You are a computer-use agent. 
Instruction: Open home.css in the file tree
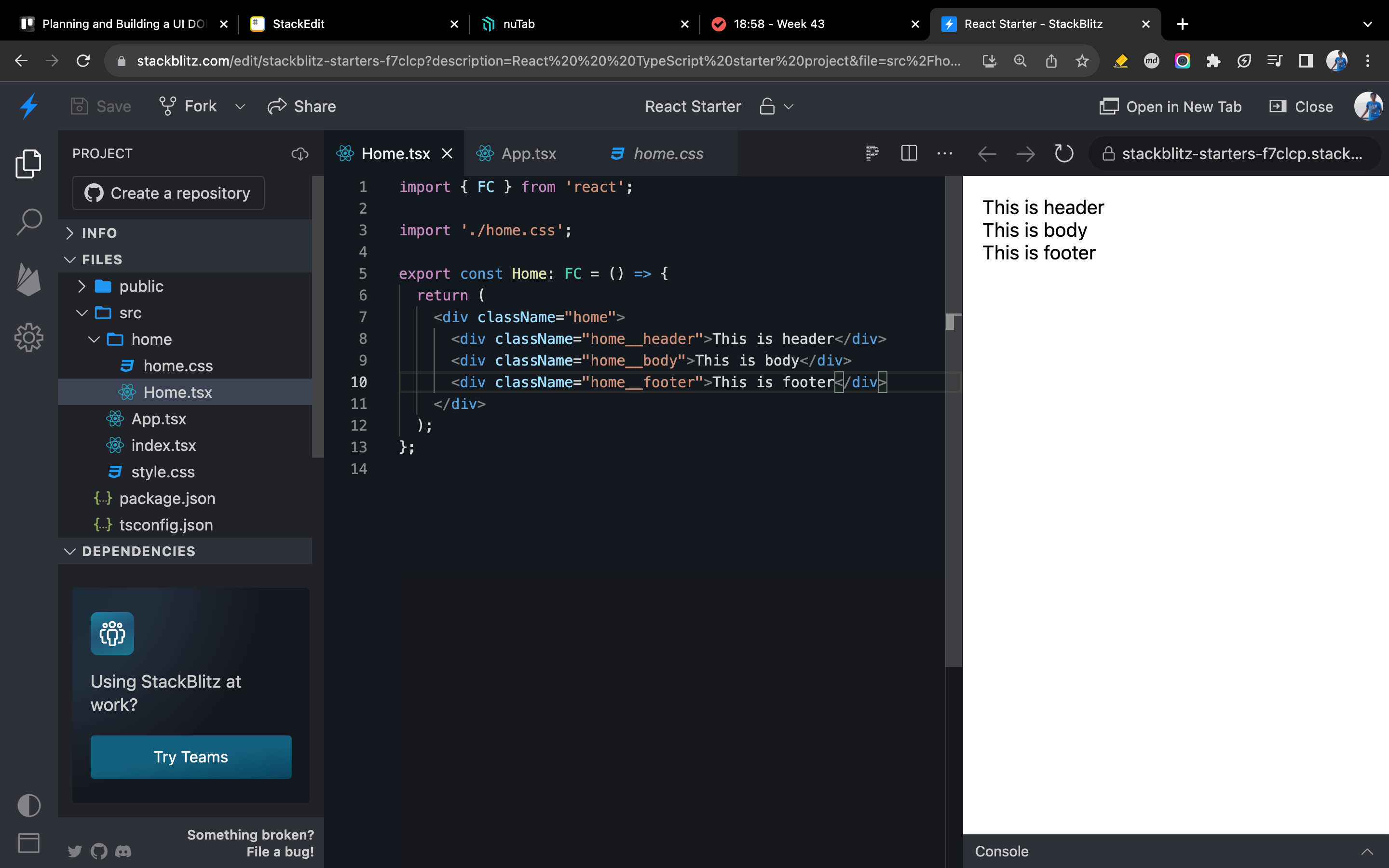point(185,366)
